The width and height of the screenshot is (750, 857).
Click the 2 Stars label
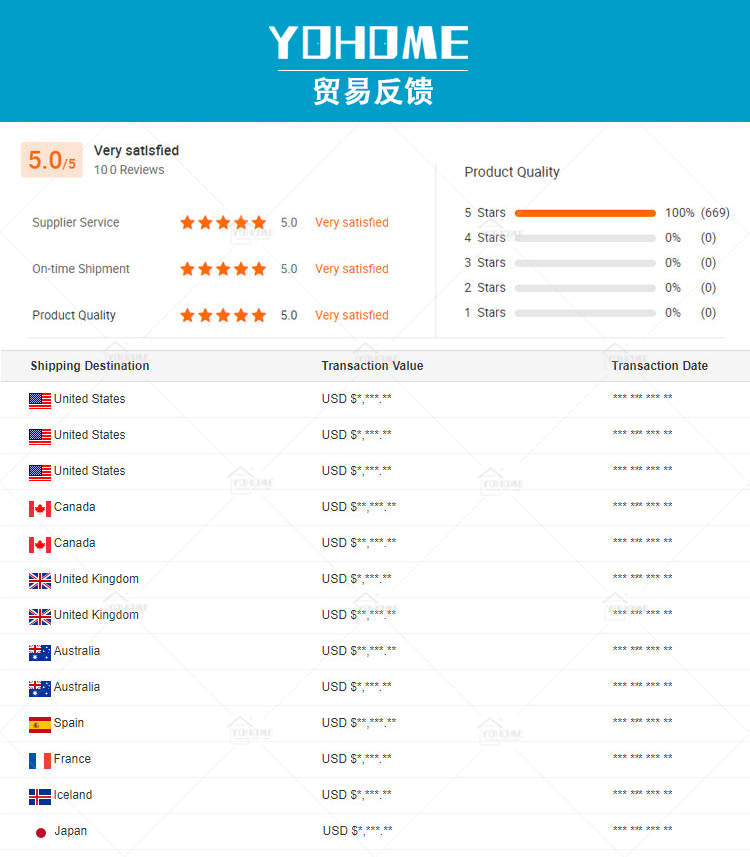click(x=485, y=287)
